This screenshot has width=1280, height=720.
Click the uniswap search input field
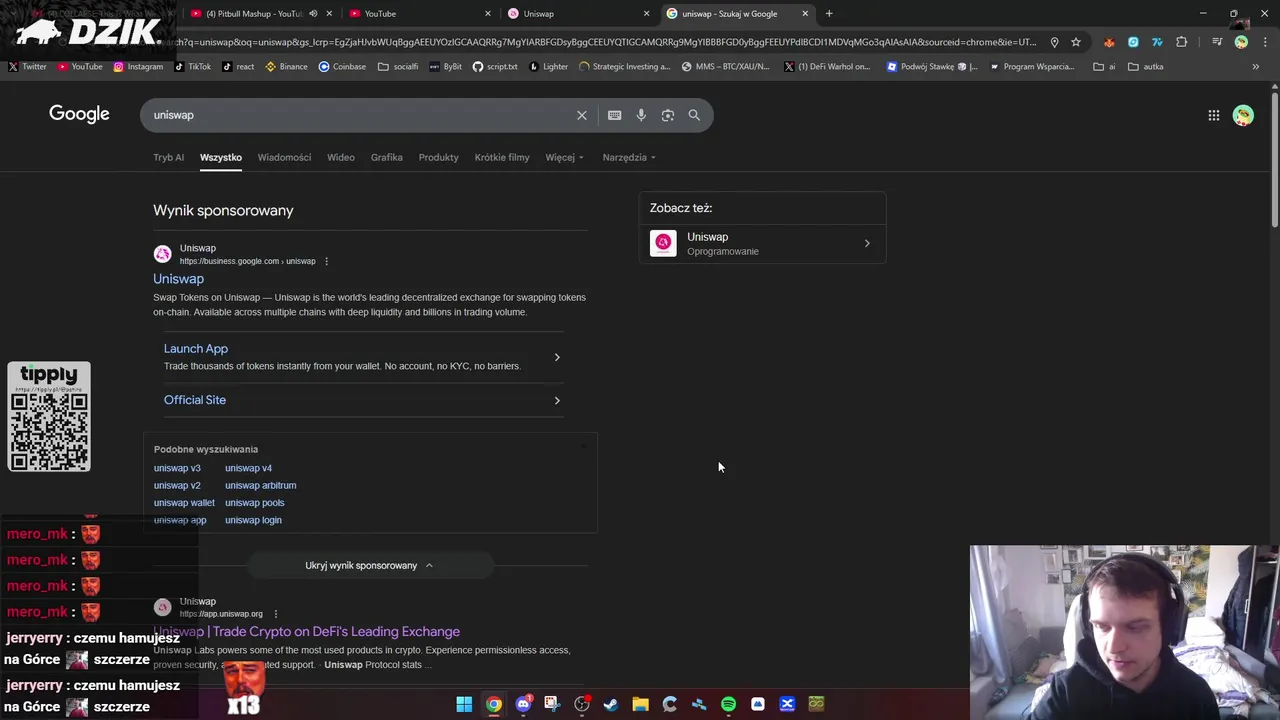pyautogui.click(x=360, y=115)
